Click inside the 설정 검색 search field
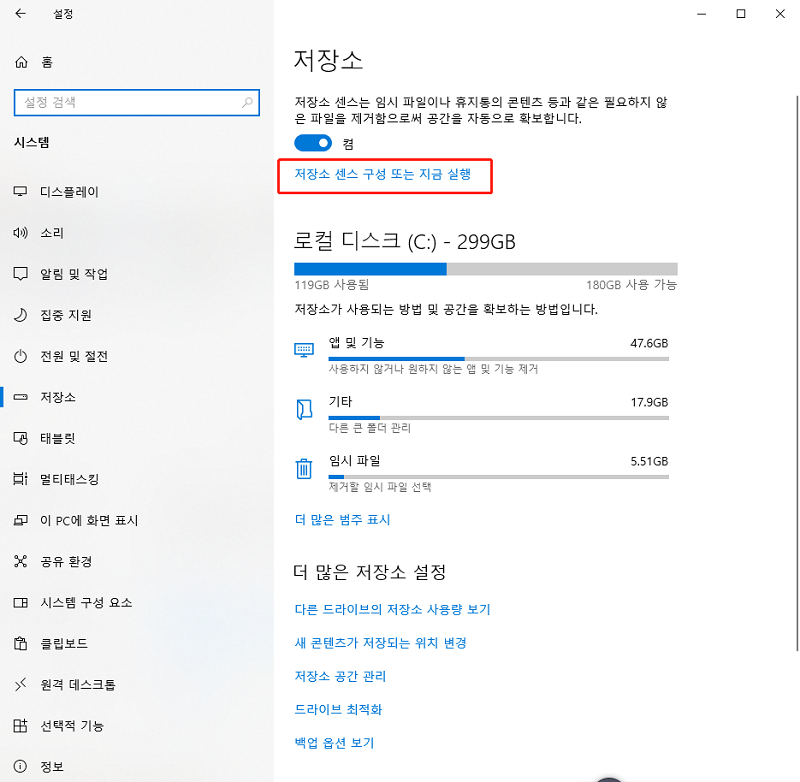 137,103
